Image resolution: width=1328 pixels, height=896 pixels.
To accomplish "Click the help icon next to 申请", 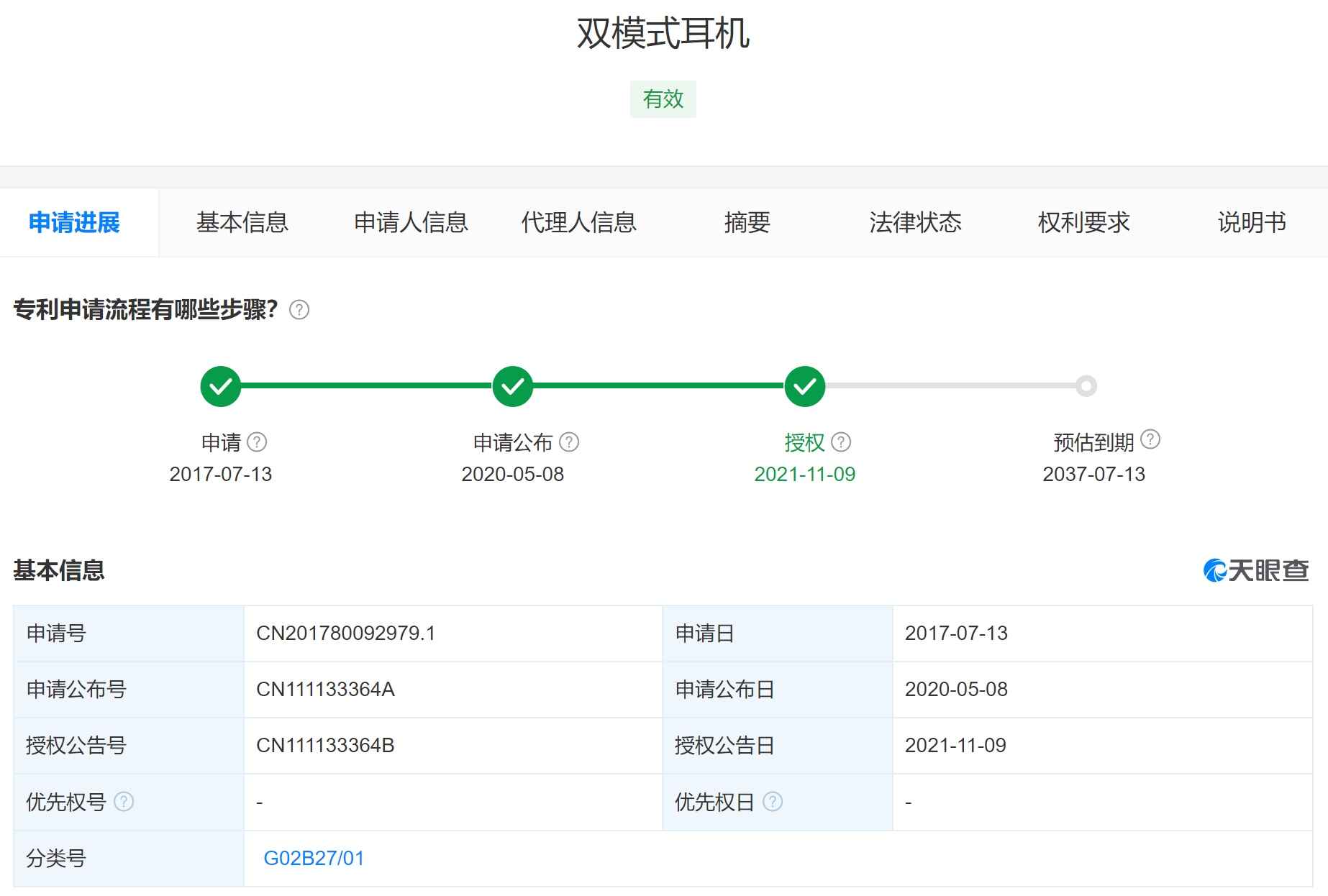I will click(x=257, y=442).
